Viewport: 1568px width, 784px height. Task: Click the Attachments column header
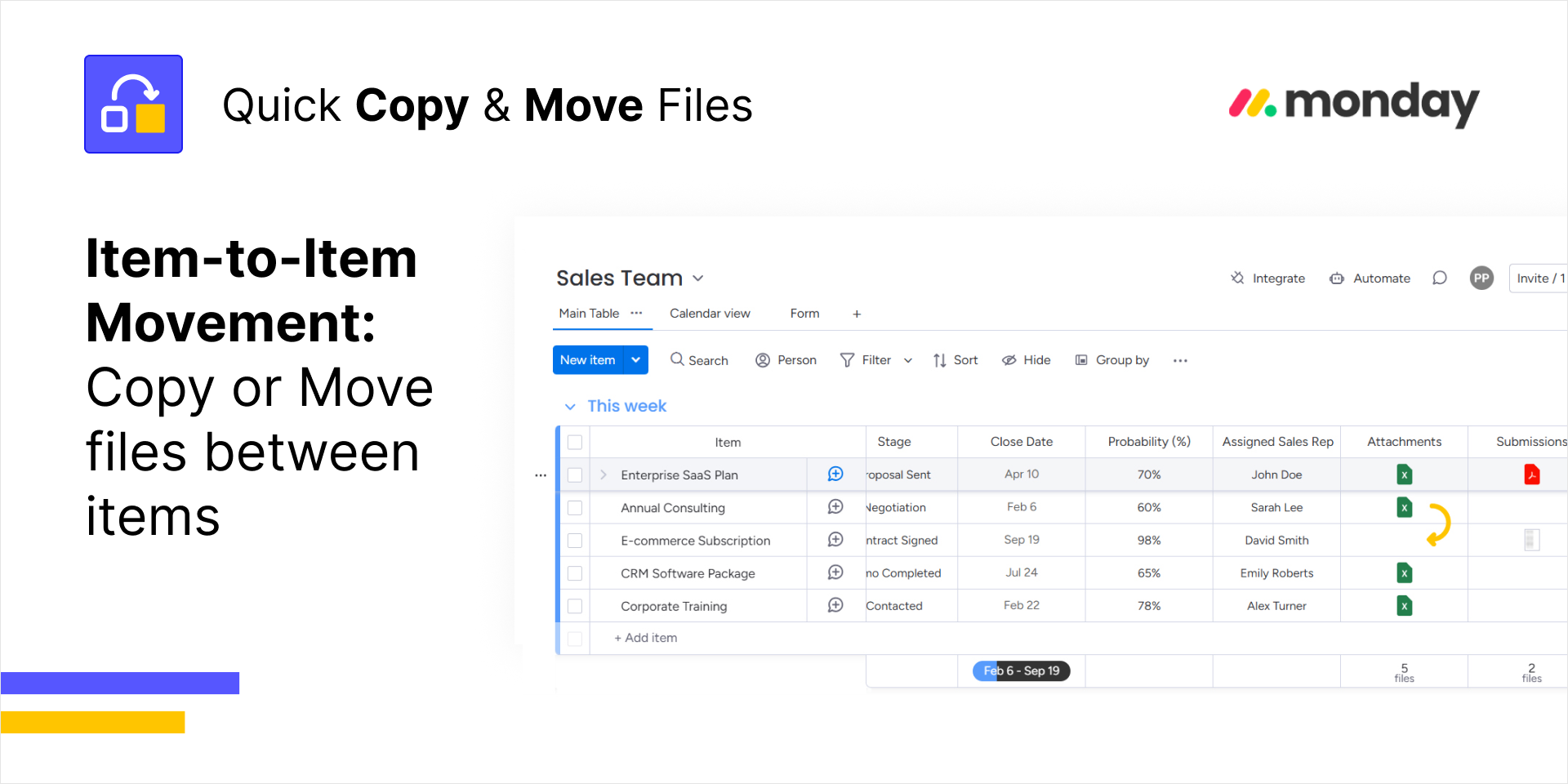[x=1405, y=442]
